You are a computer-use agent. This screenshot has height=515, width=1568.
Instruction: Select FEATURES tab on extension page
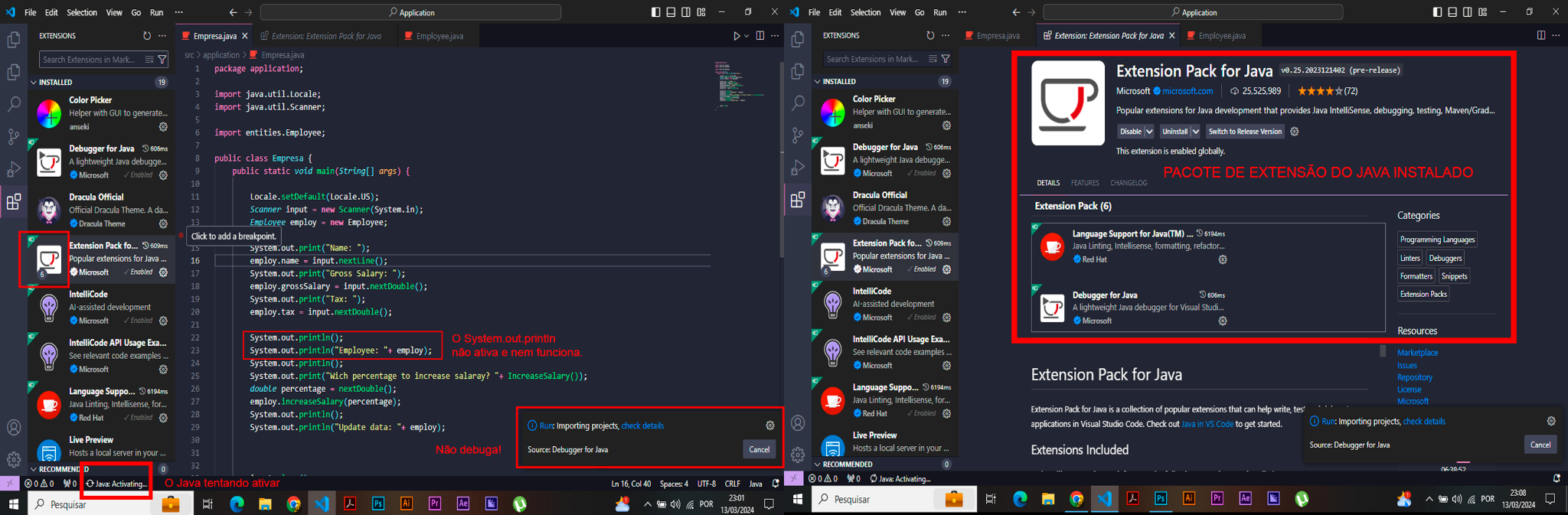point(1085,183)
